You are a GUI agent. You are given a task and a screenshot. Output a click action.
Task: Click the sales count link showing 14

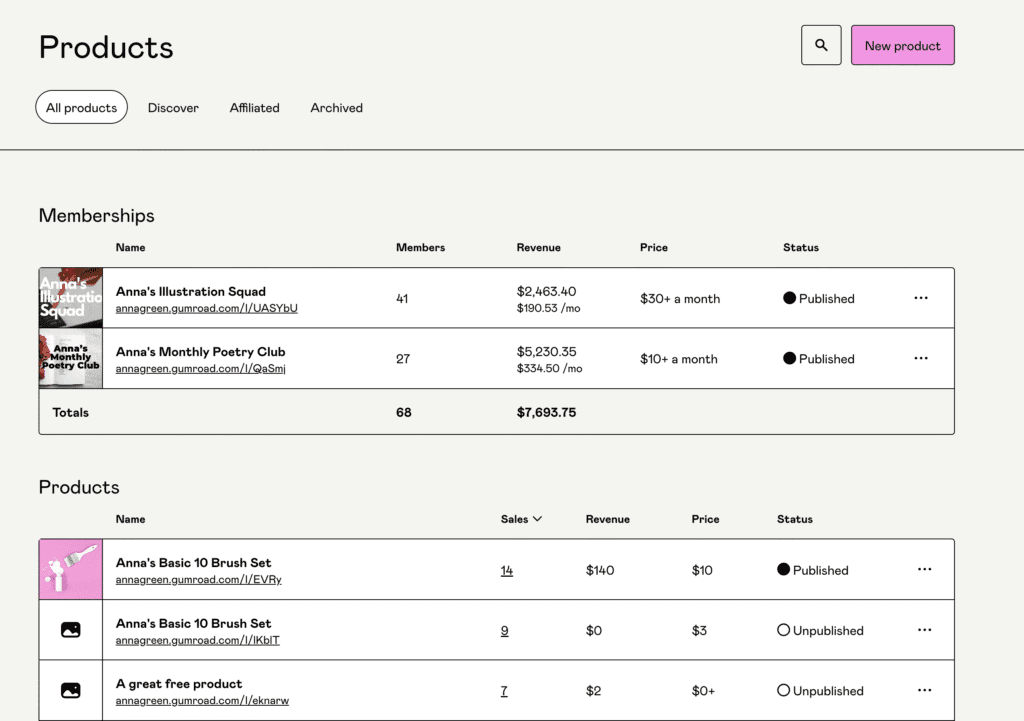tap(506, 570)
